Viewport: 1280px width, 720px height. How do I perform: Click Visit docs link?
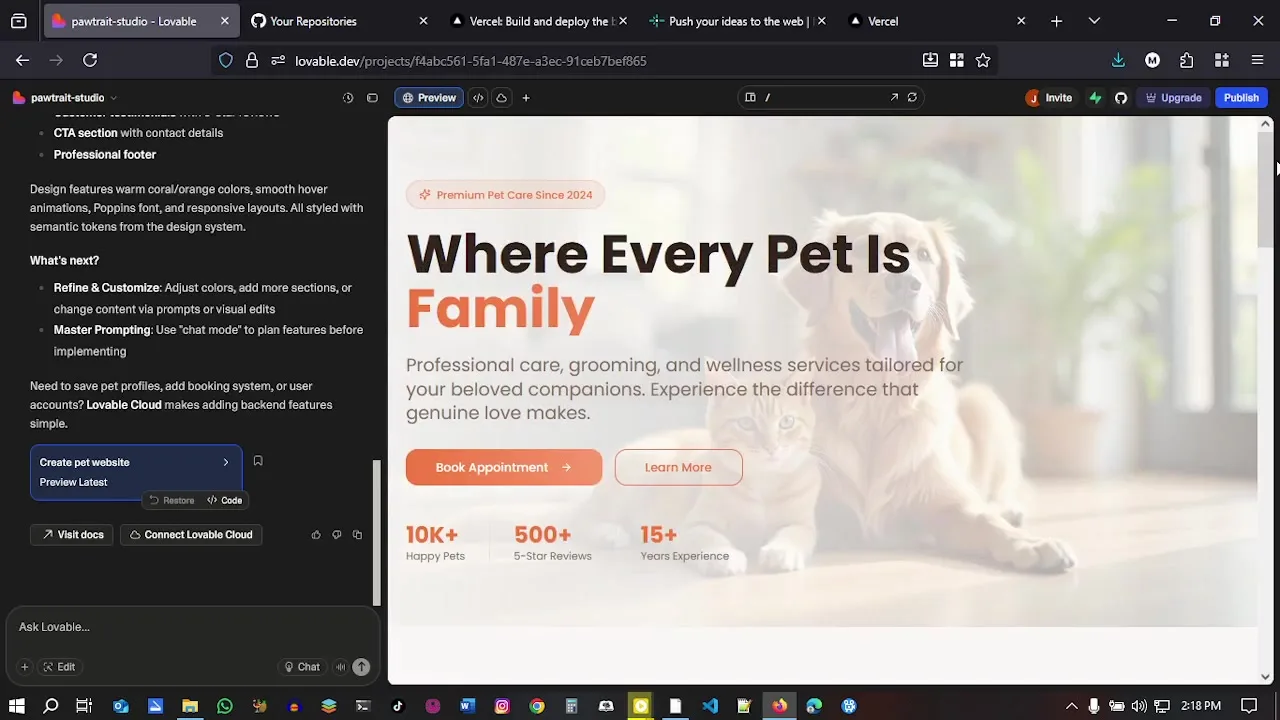[x=73, y=535]
